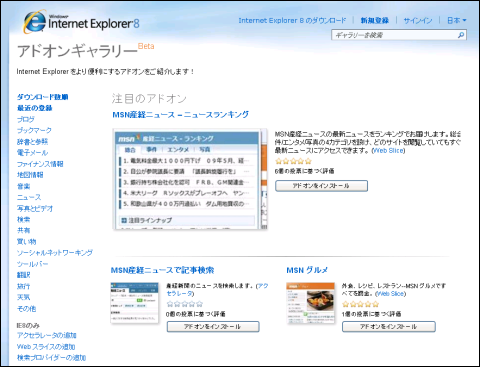Click the 注目のアドオン heading
Image resolution: width=480 pixels, height=367 pixels.
click(x=149, y=98)
